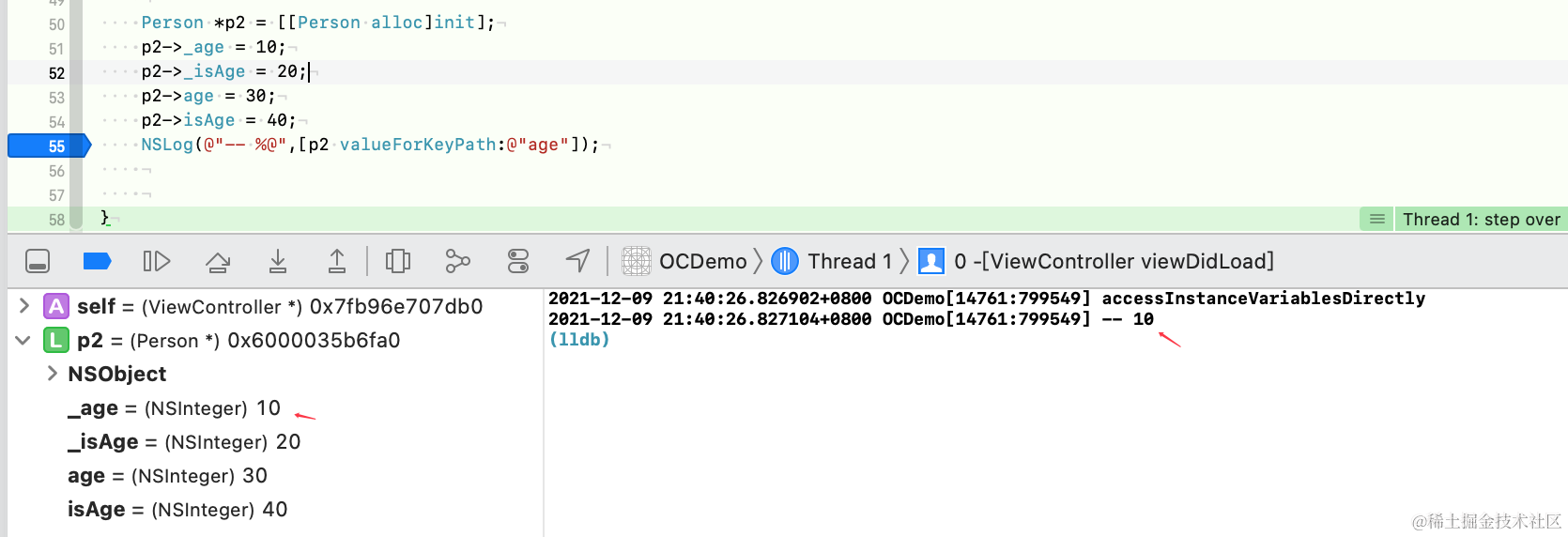Click the OCDemo app icon in jump bar
Screen dimensions: 1568x537
pyautogui.click(x=637, y=261)
